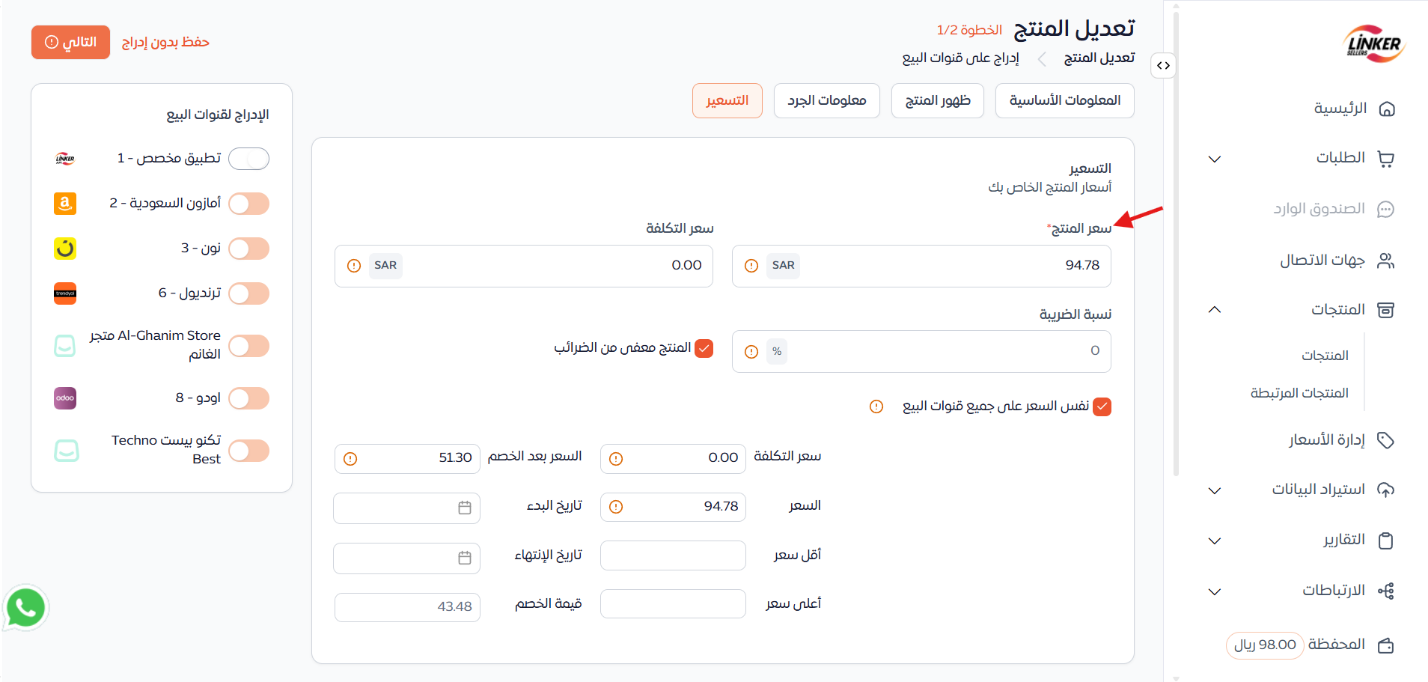Open the ظهور المنتج tab
1428x682 pixels.
coord(938,100)
